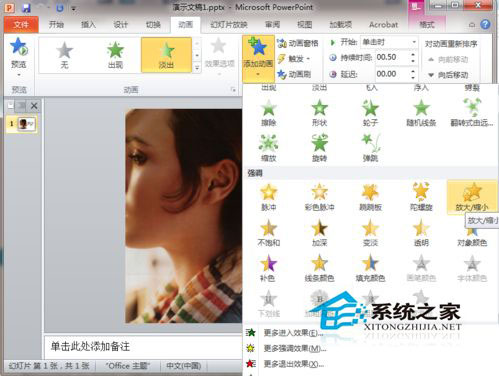The height and width of the screenshot is (376, 499).
Task: Select the 出现 (Appear) animation in gallery
Action: click(x=115, y=55)
